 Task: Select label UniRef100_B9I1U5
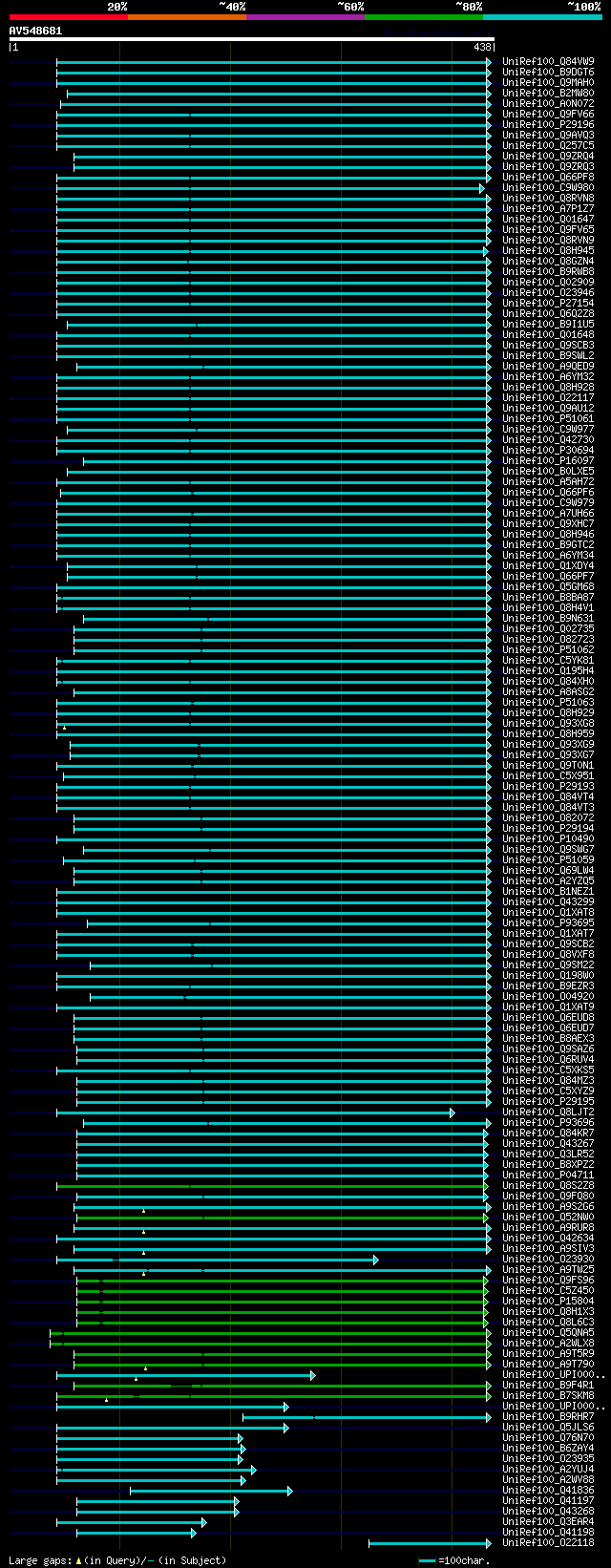(x=548, y=325)
